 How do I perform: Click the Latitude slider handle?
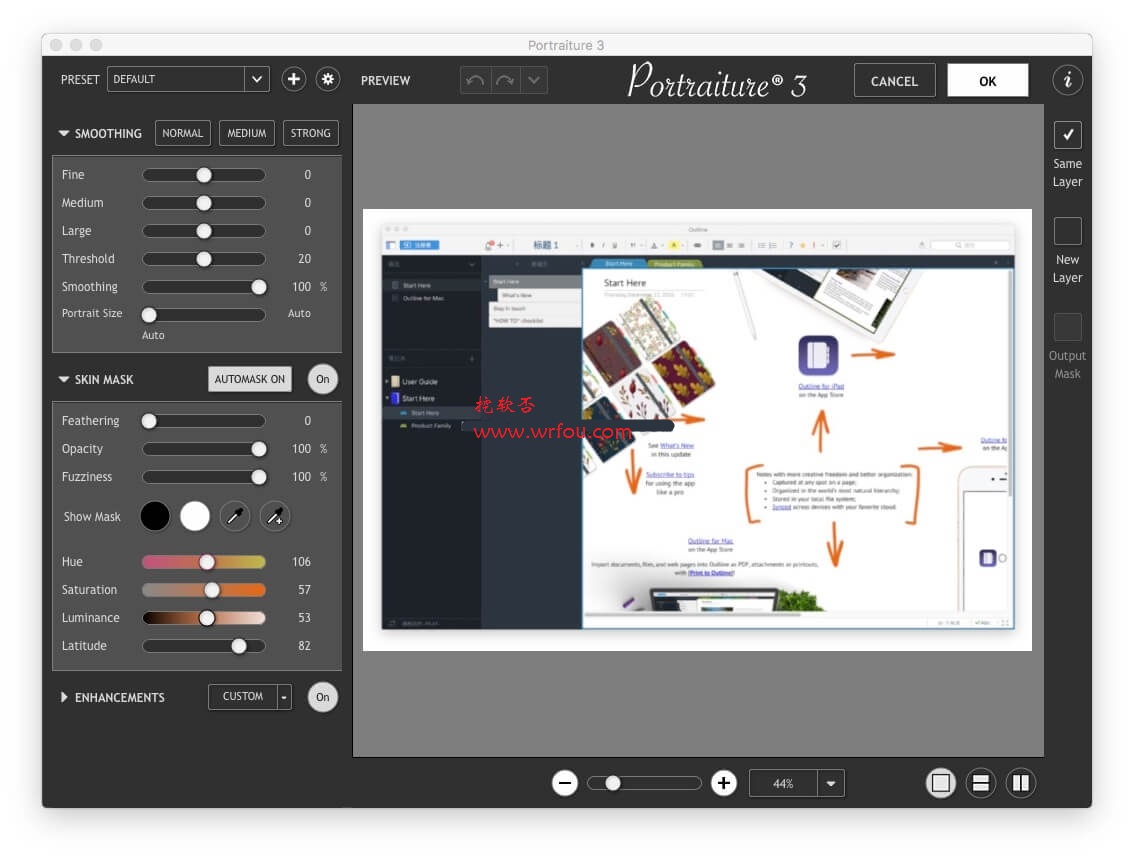click(x=239, y=646)
